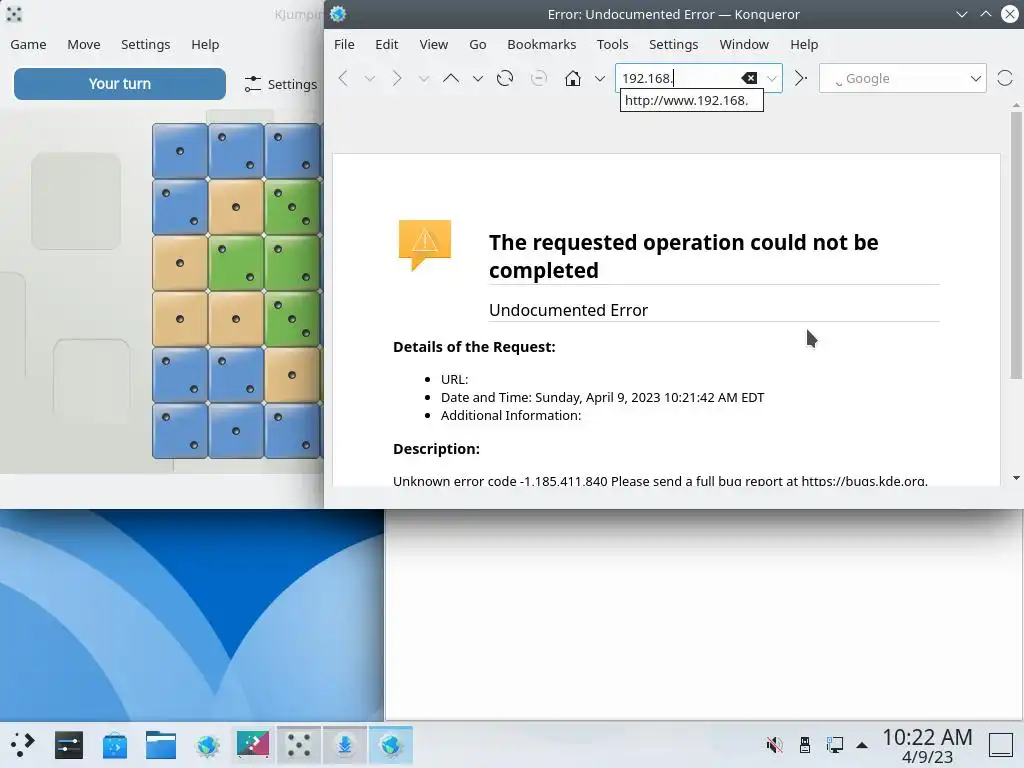This screenshot has width=1024, height=768.
Task: Open Konqueror Settings menu
Action: tap(673, 44)
